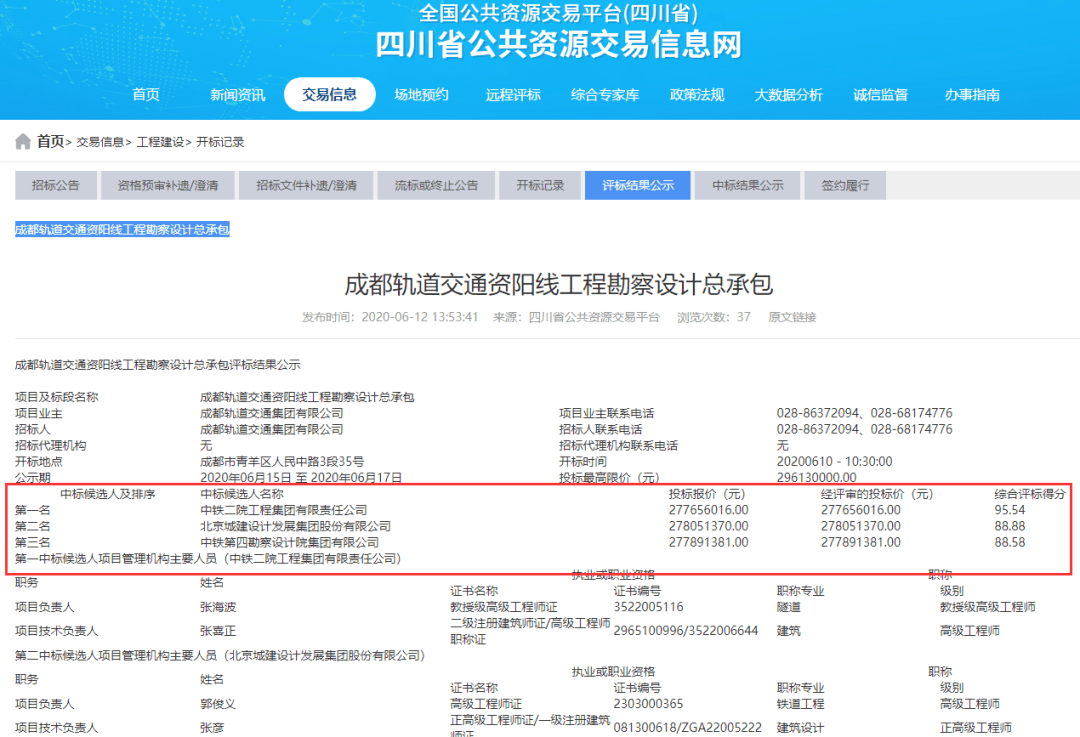This screenshot has height=737, width=1080.
Task: Click the highlighted 成都轨道交通资阳线工程勘察设计总承包 link
Action: (x=122, y=229)
